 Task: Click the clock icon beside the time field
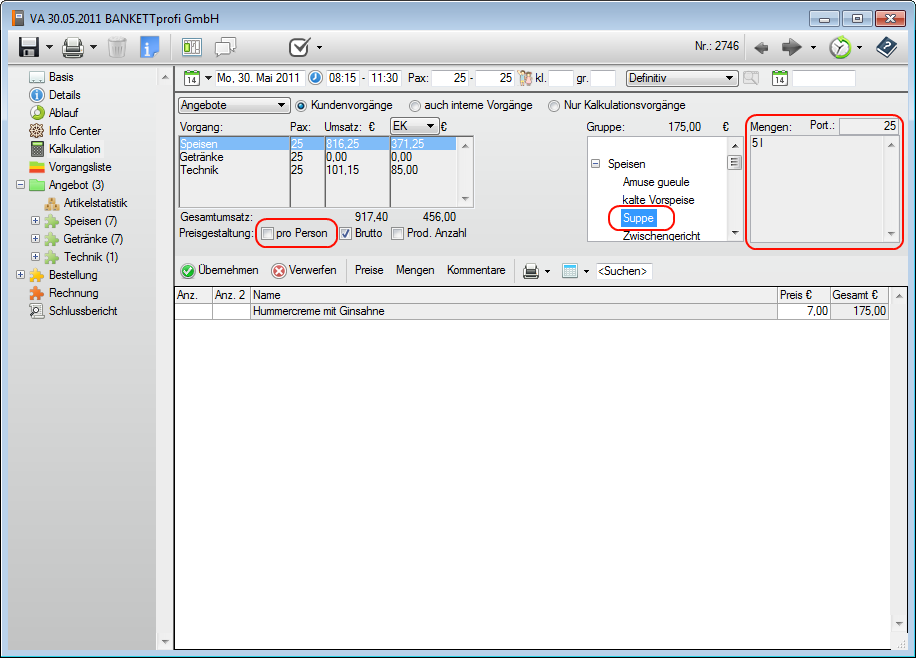coord(315,78)
